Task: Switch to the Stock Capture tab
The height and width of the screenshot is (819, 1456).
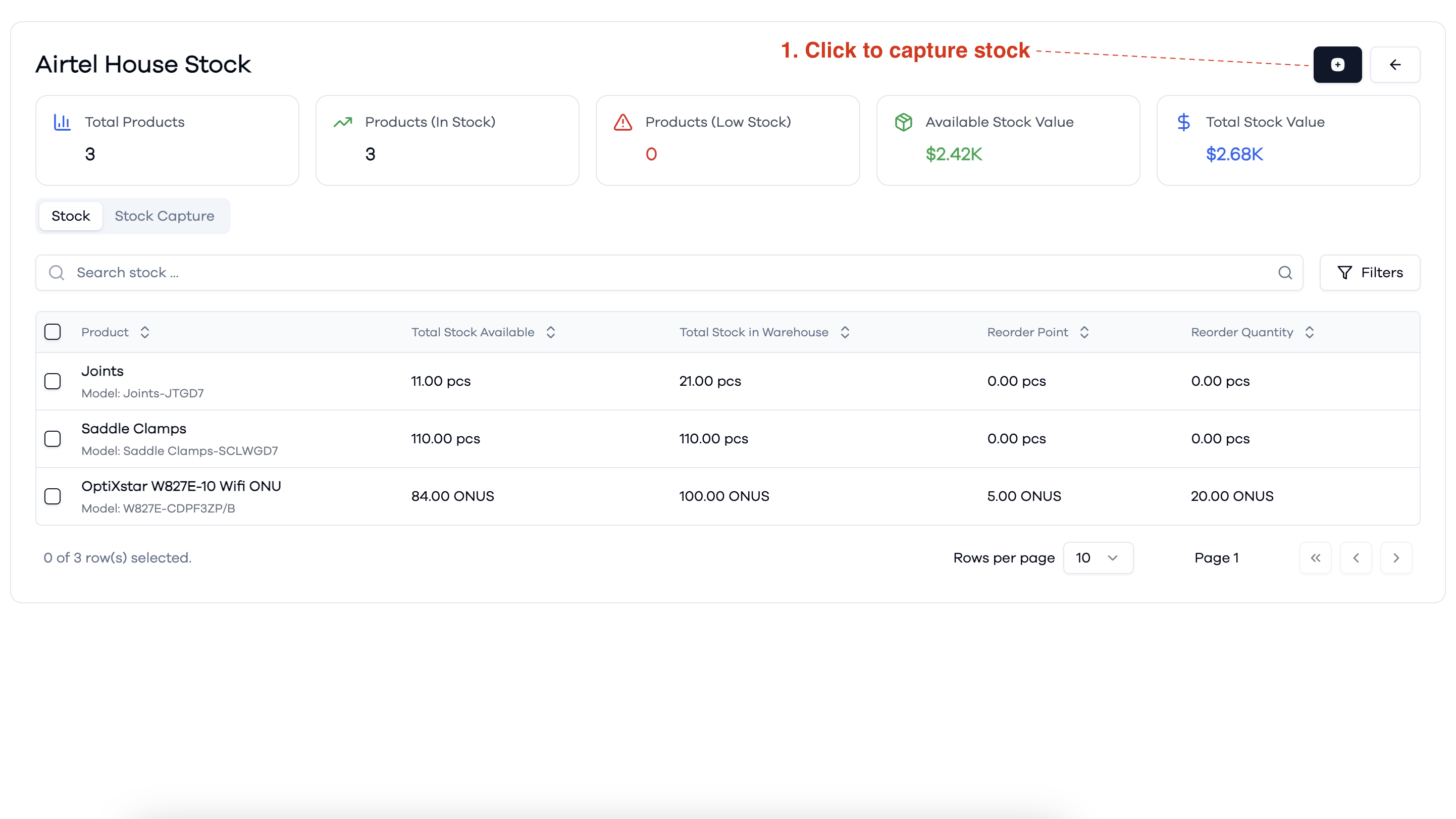Action: [x=165, y=216]
